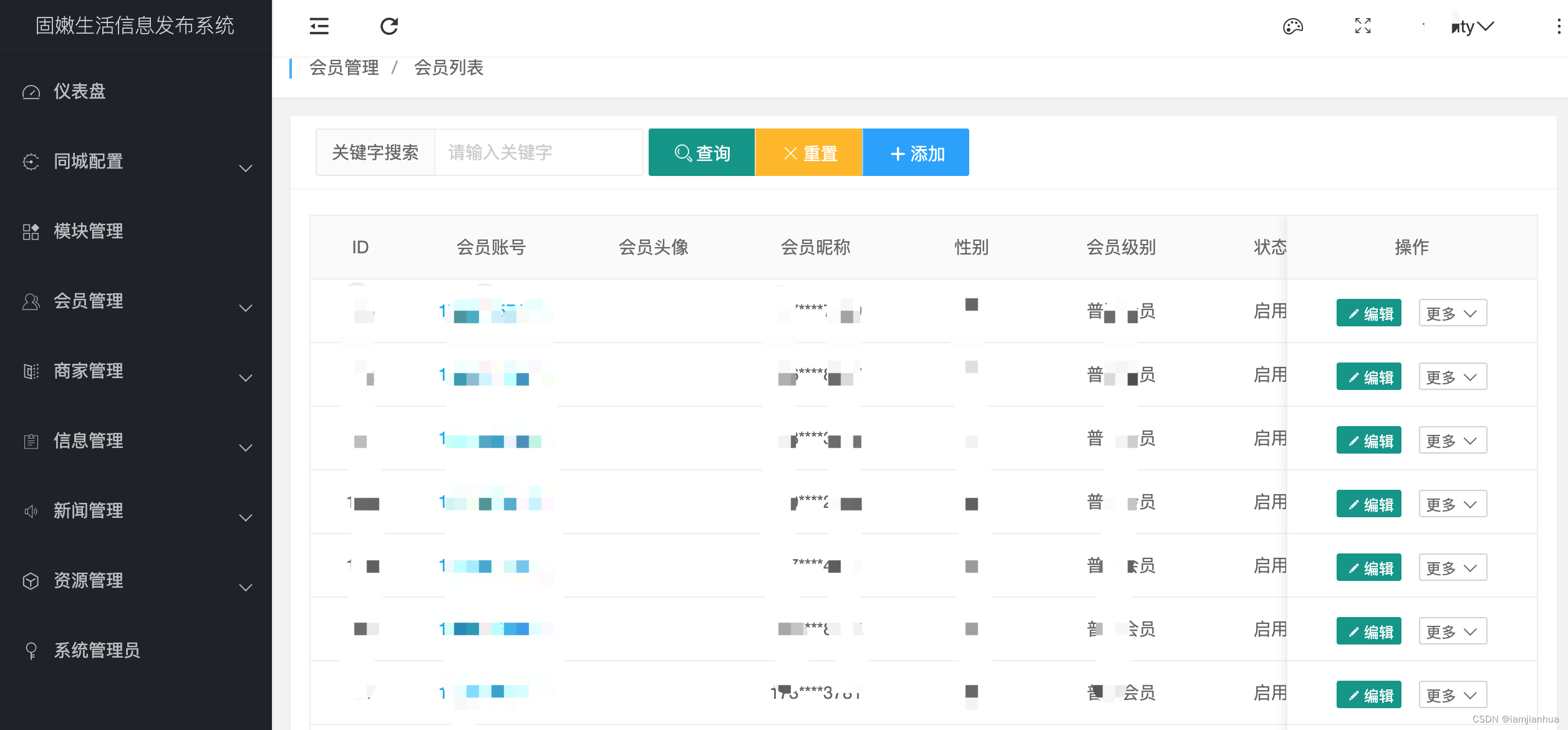Click the dashboard gauge icon in sidebar
Image resolution: width=1568 pixels, height=730 pixels.
click(31, 92)
